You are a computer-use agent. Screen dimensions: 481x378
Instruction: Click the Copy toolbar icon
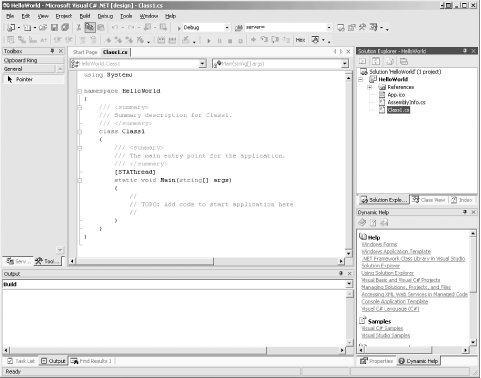click(90, 27)
